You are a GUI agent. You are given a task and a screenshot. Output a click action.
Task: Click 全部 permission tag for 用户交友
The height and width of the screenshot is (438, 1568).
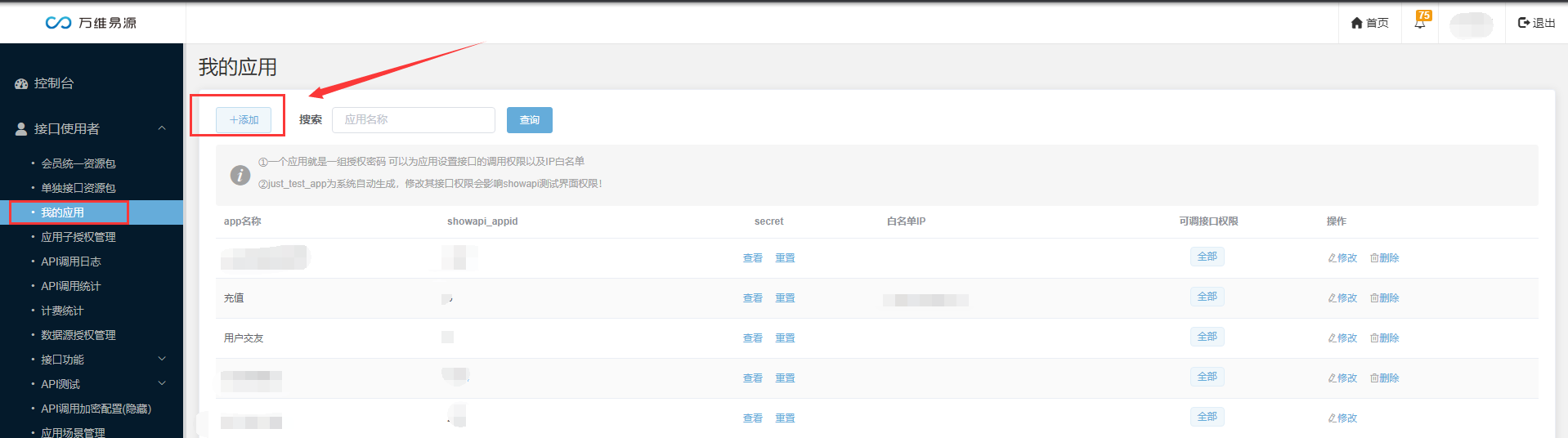point(1207,337)
